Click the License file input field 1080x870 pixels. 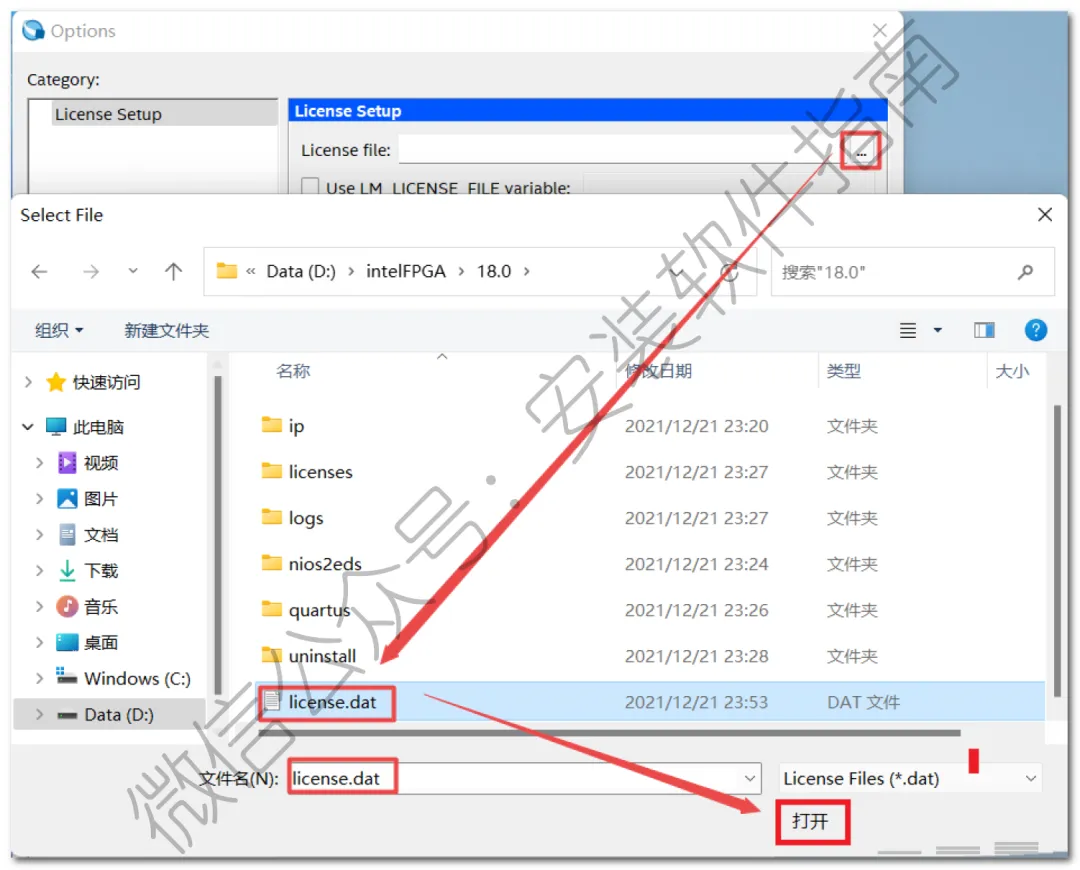click(x=620, y=149)
